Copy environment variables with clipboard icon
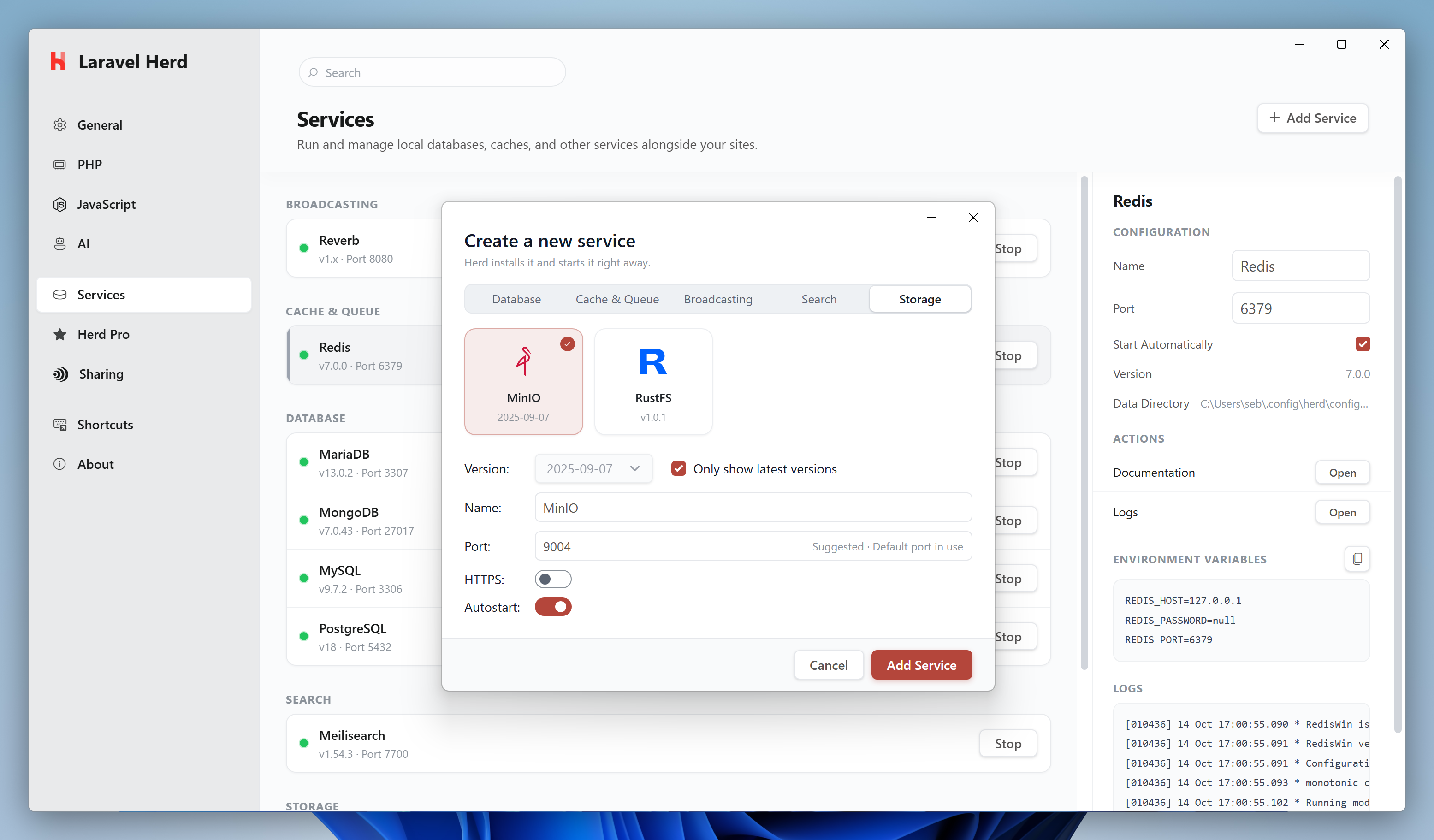This screenshot has width=1434, height=840. coord(1357,559)
